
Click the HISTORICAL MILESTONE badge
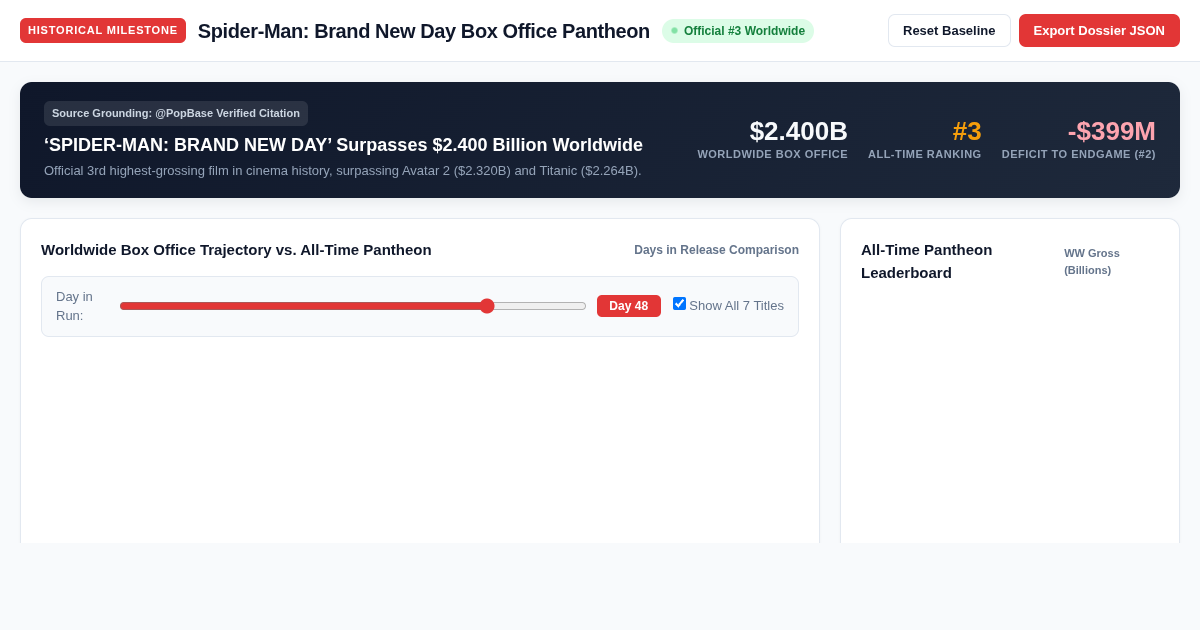(x=103, y=30)
